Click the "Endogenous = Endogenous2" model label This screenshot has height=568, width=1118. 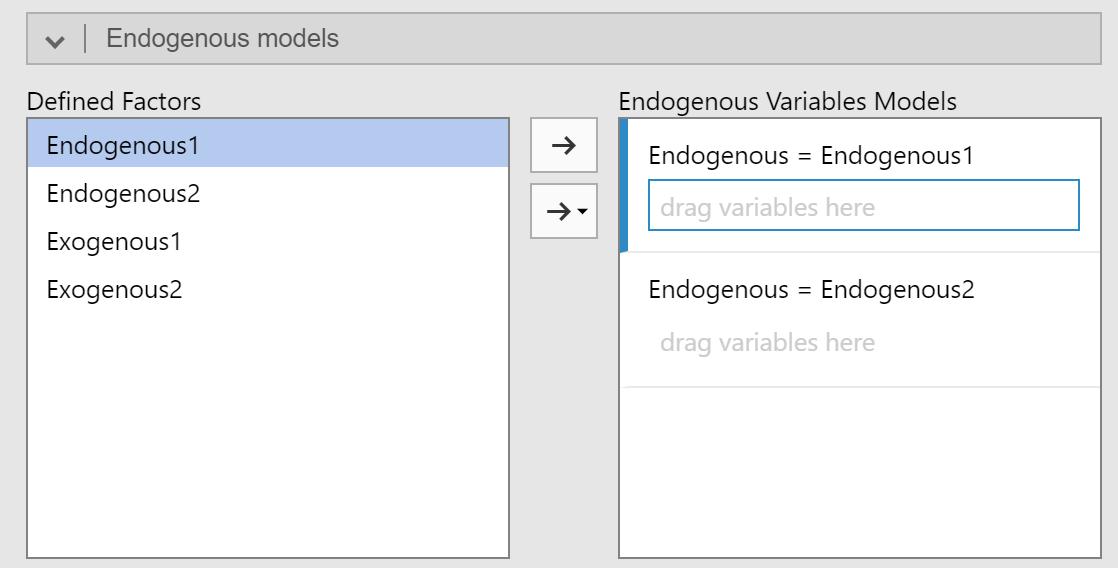coord(810,290)
